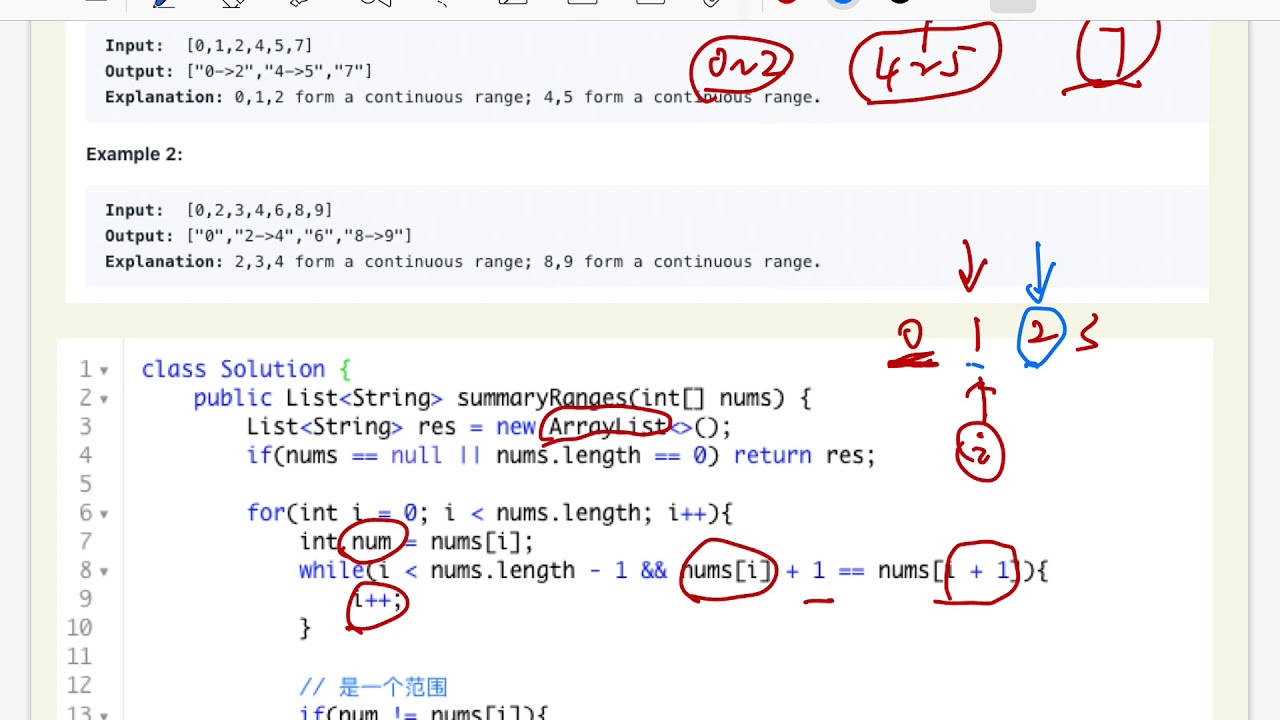Click the closing brace on line 10
The image size is (1280, 720).
[305, 628]
